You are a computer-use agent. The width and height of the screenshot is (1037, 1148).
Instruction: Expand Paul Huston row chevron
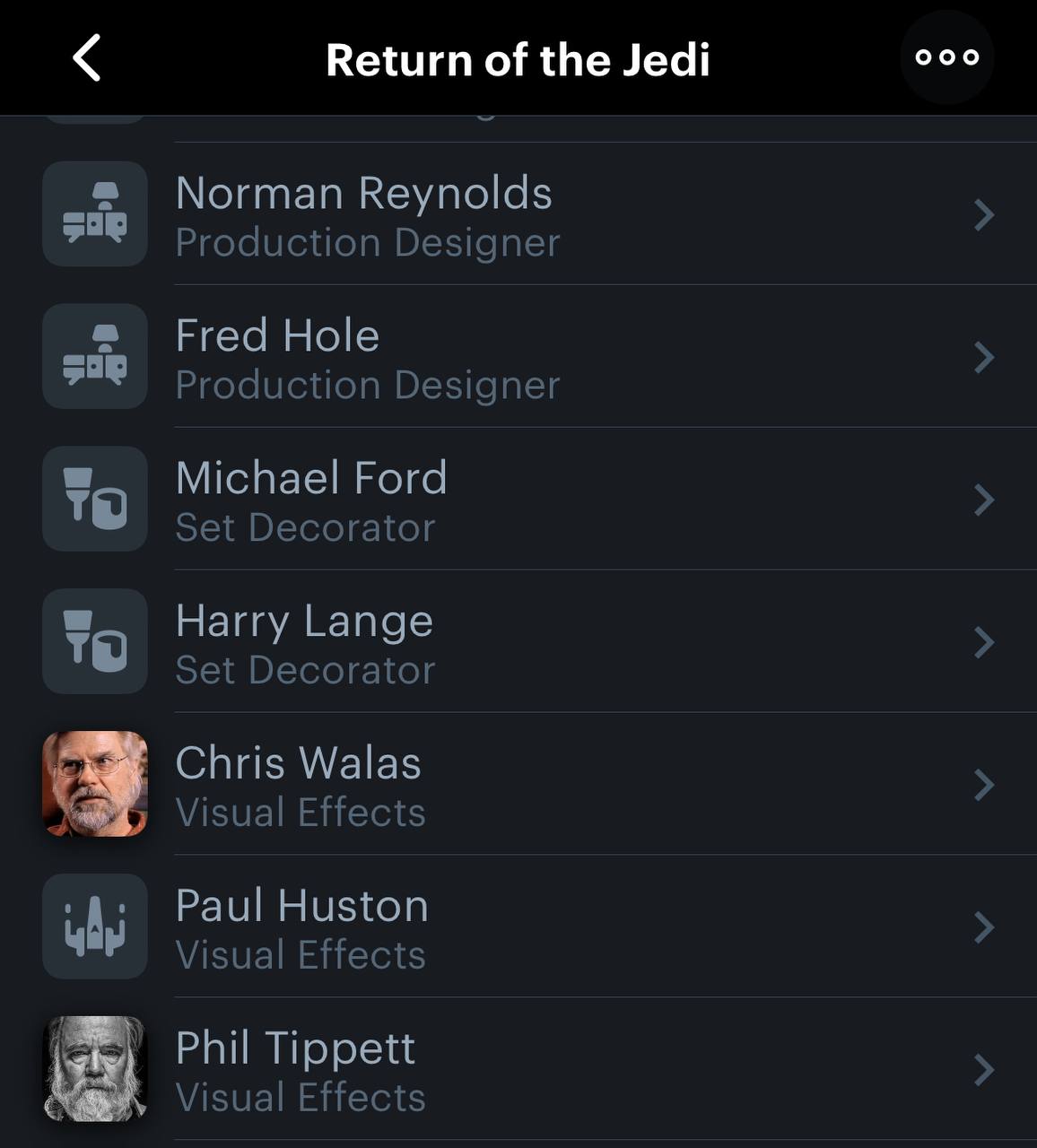pos(984,927)
